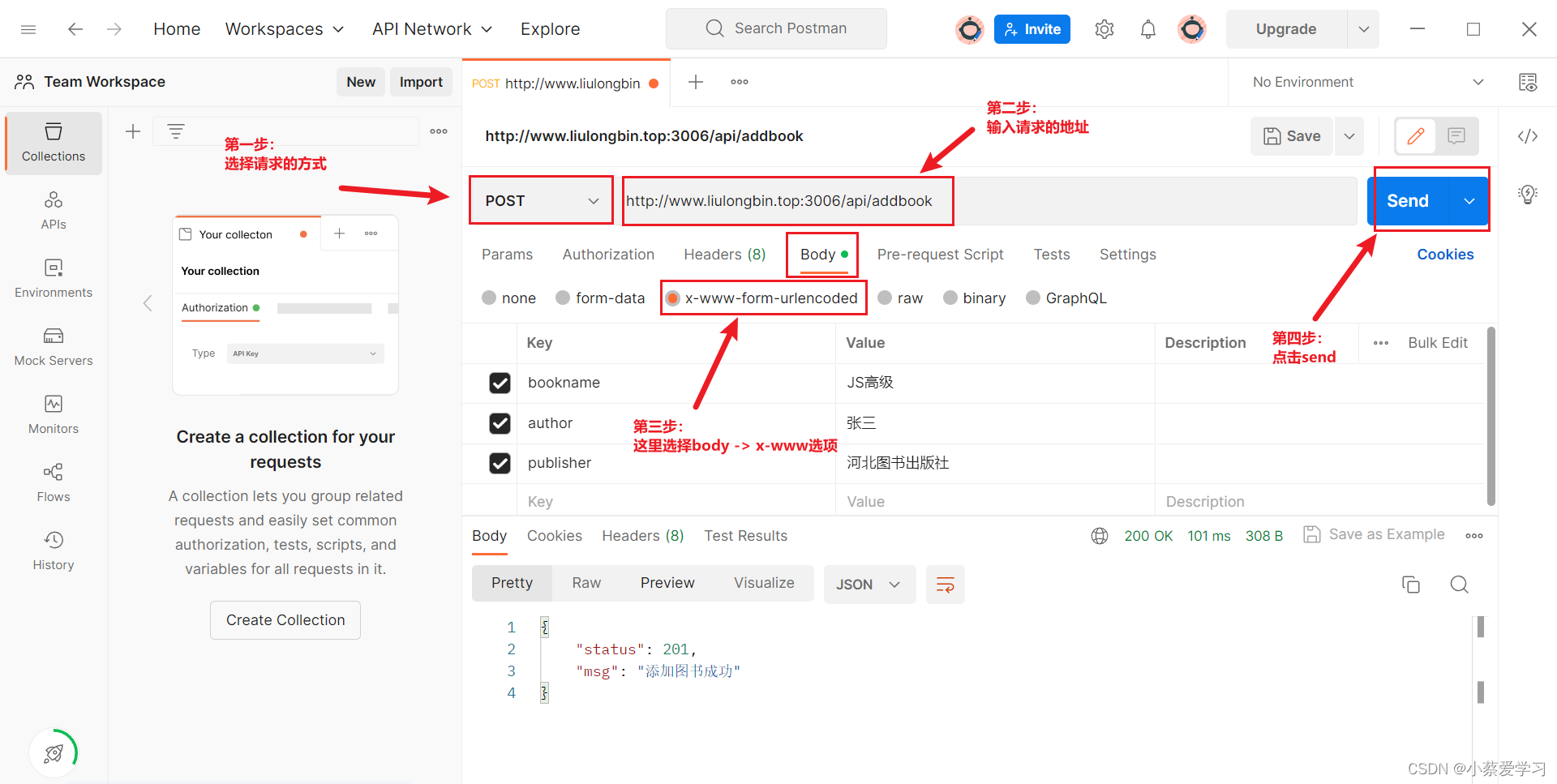The width and height of the screenshot is (1557, 784).
Task: Open the hamburger menu icon
Action: point(28,29)
